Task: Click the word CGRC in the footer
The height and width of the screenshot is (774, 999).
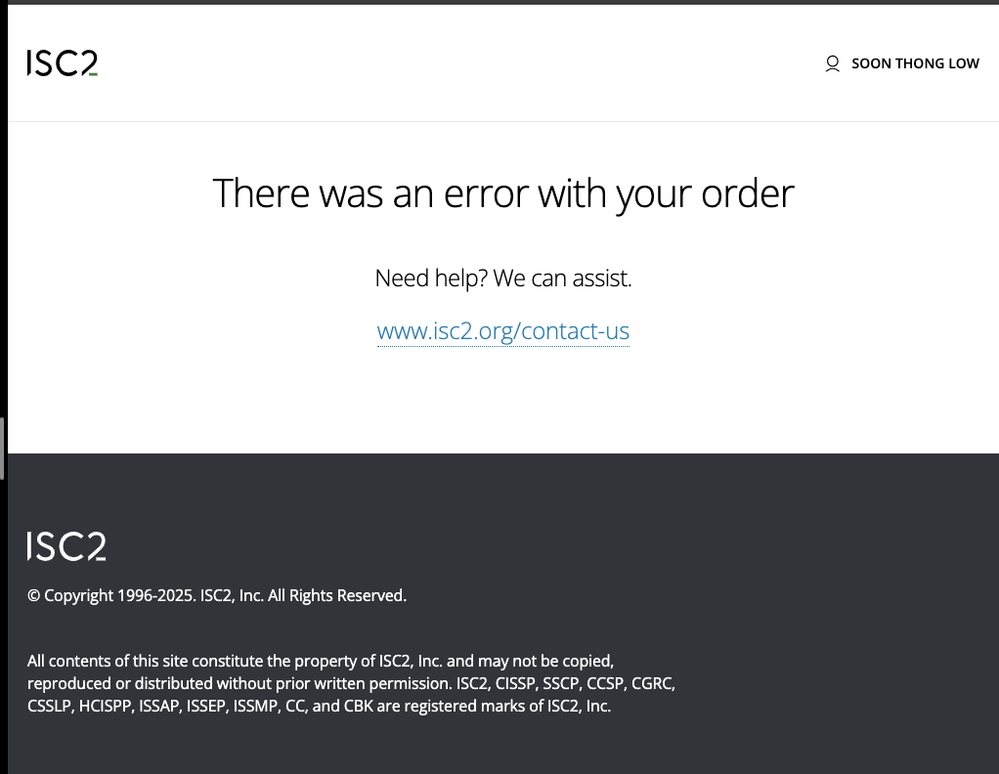Action: pyautogui.click(x=653, y=684)
